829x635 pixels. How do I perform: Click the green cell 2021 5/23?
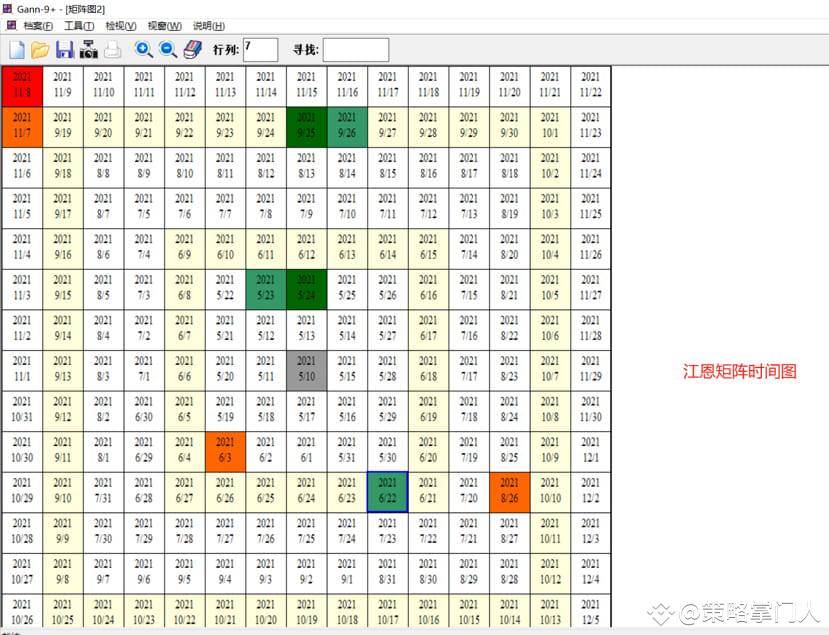266,290
